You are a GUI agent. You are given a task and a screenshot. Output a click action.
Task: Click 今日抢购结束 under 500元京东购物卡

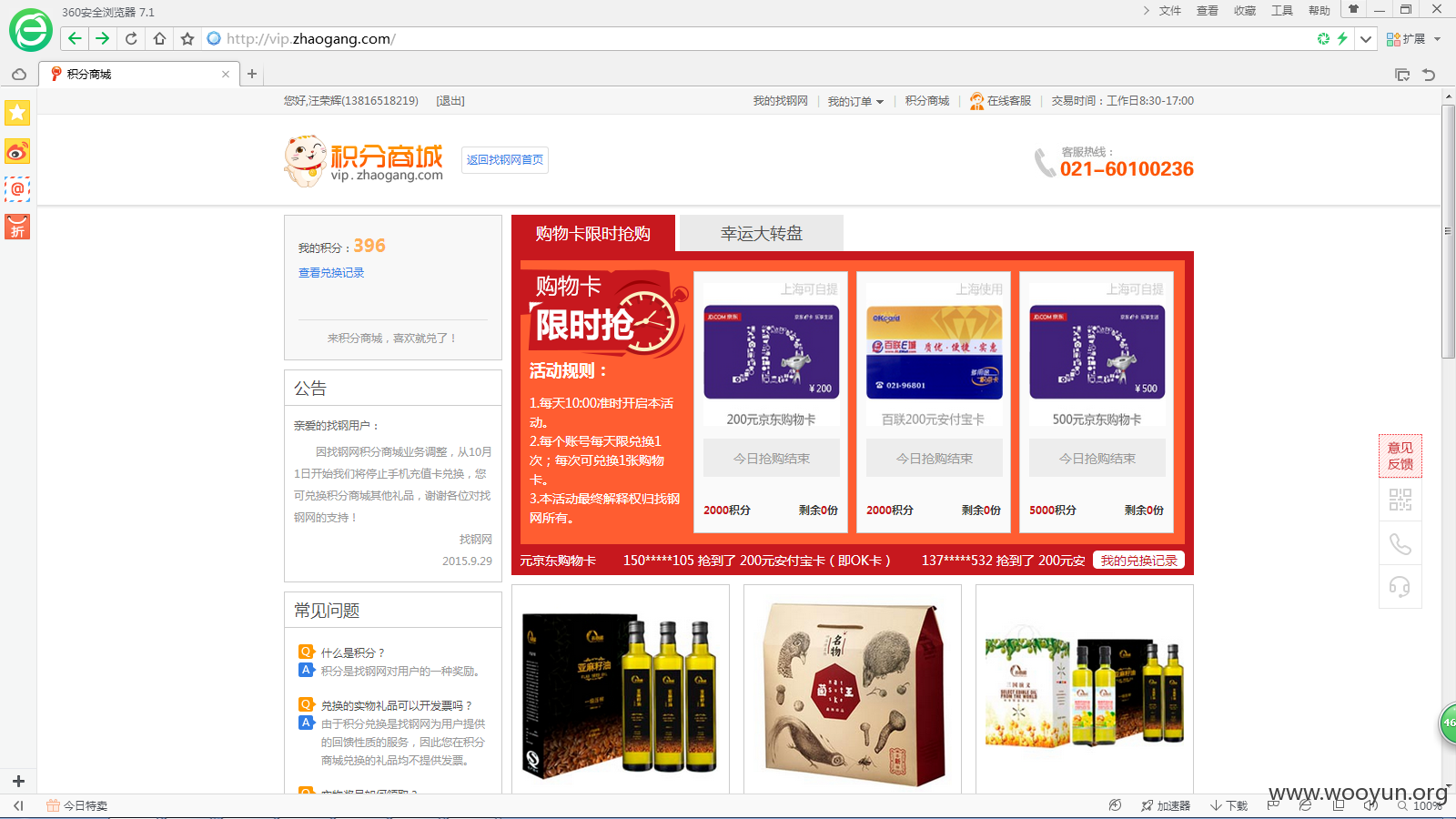point(1097,459)
